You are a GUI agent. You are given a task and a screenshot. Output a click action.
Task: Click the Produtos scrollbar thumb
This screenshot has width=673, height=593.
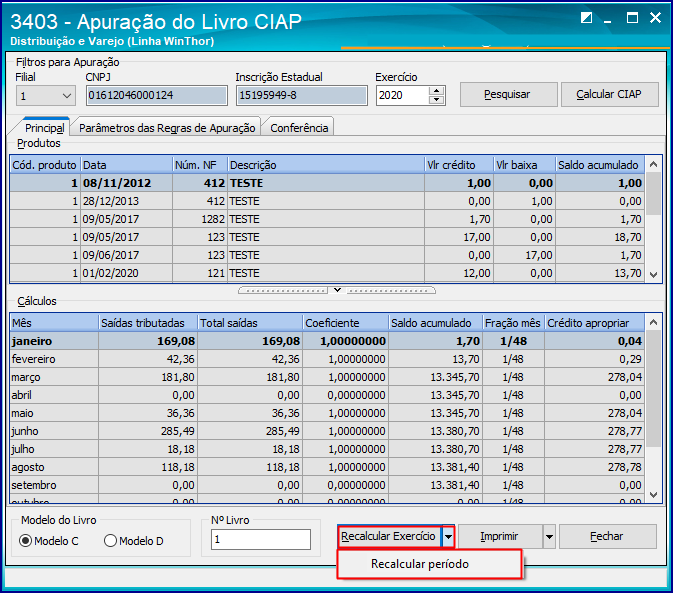click(x=653, y=194)
